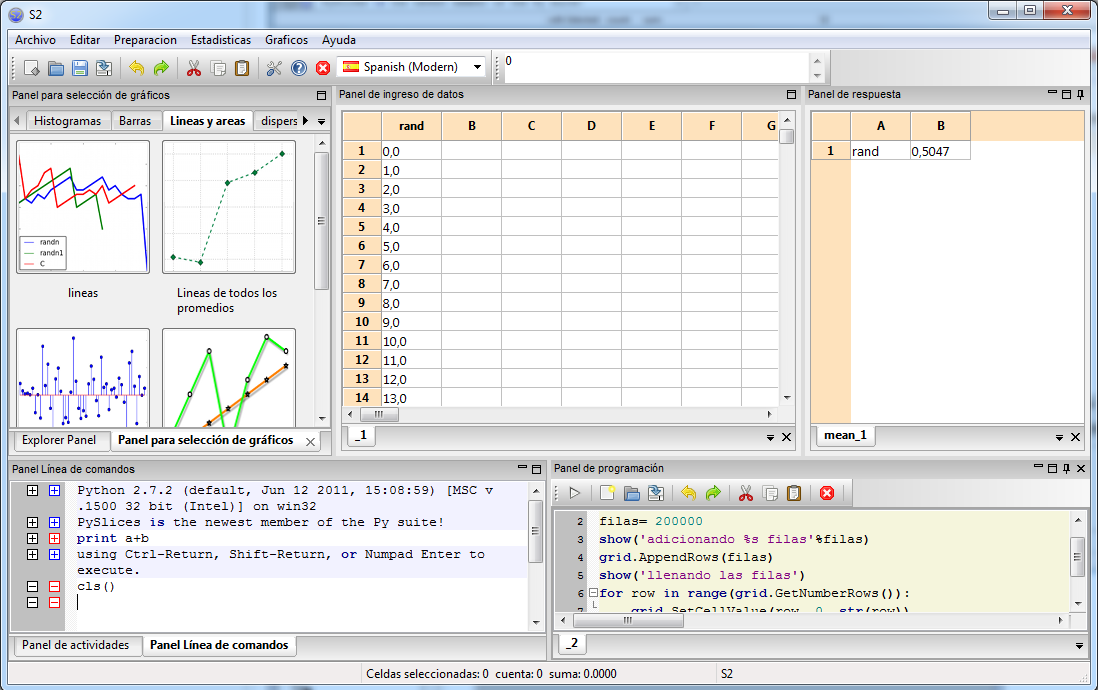Switch to the Panel de actividades tab

77,645
